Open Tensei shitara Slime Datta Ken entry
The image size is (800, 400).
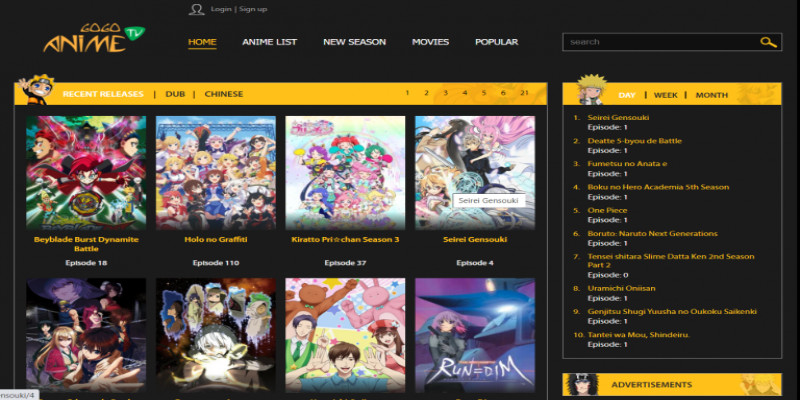pyautogui.click(x=670, y=261)
